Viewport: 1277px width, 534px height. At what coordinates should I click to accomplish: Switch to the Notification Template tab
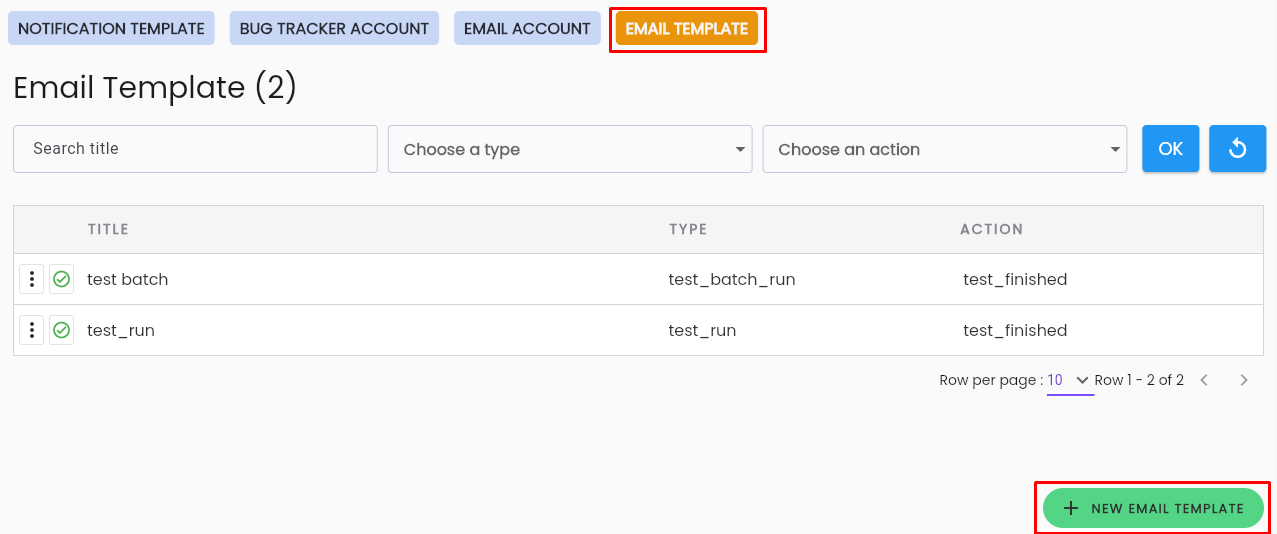111,29
